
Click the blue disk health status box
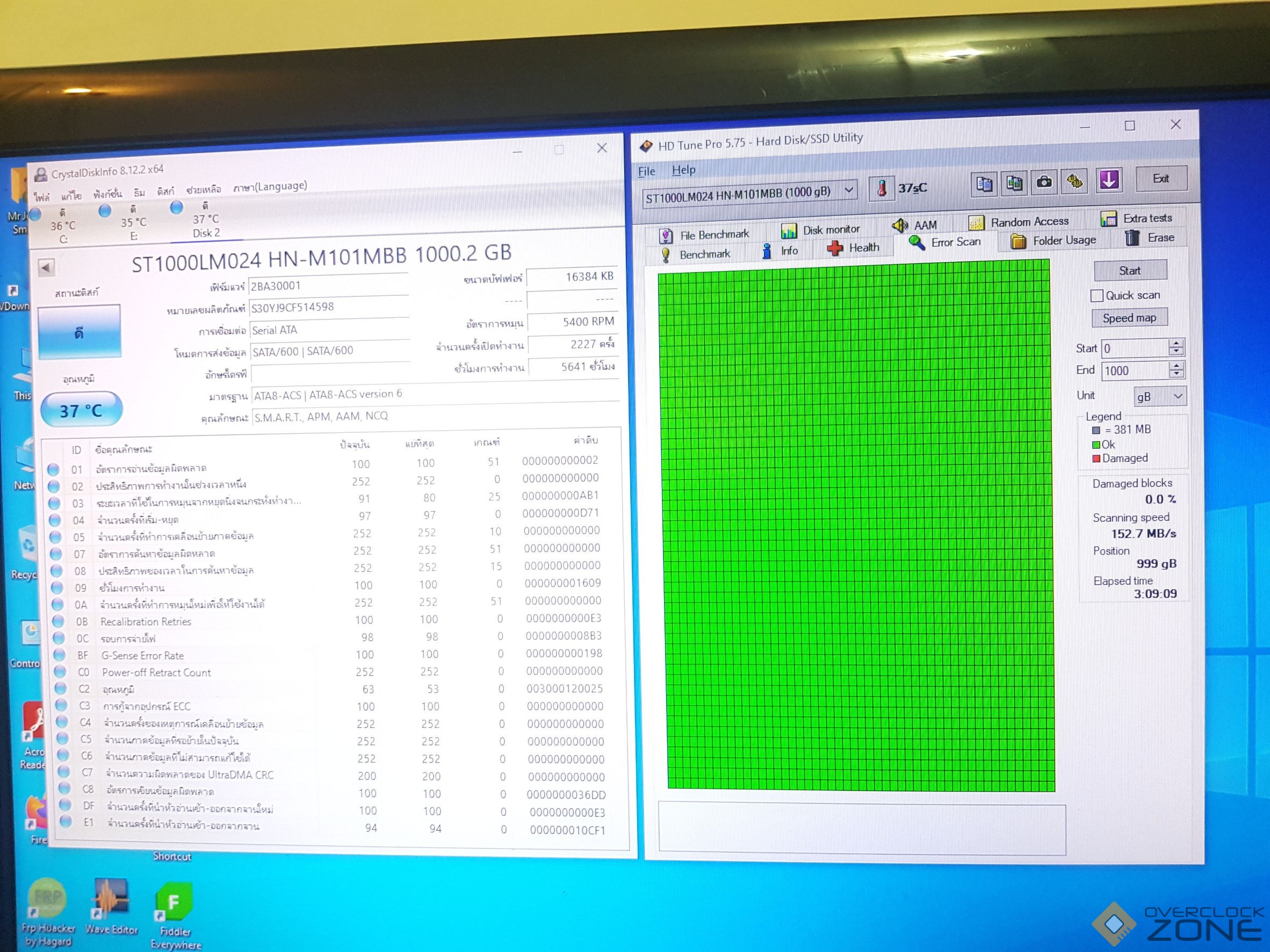(79, 332)
